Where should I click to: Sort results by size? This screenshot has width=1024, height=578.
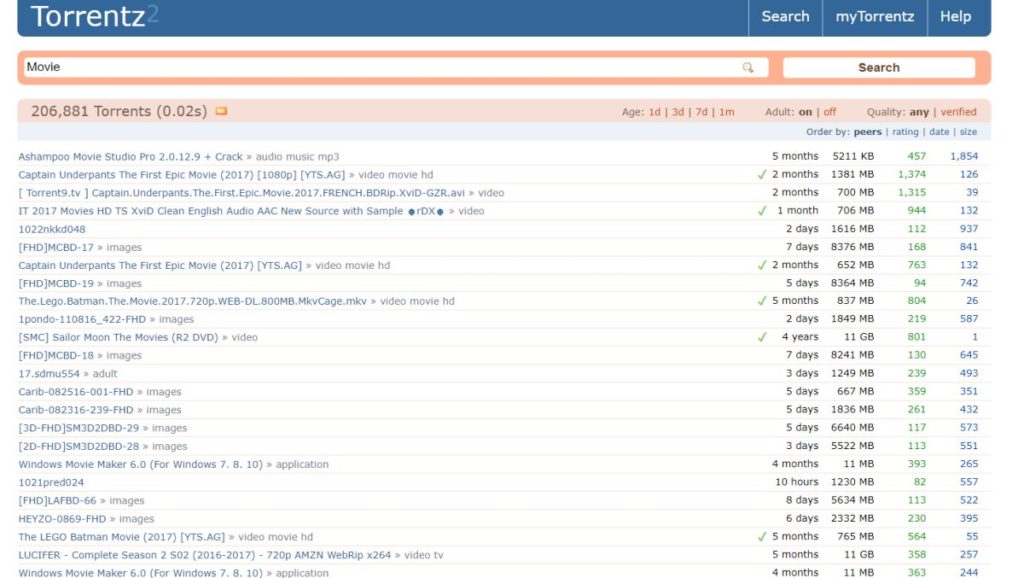pos(968,131)
